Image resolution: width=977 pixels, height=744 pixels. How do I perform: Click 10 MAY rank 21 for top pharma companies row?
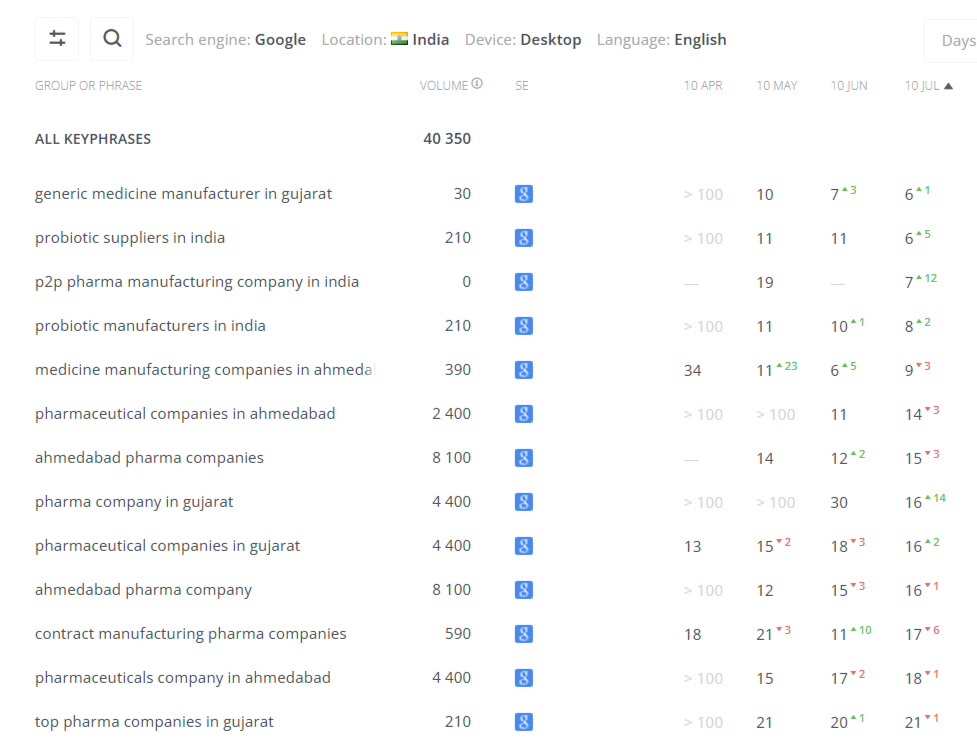click(765, 723)
